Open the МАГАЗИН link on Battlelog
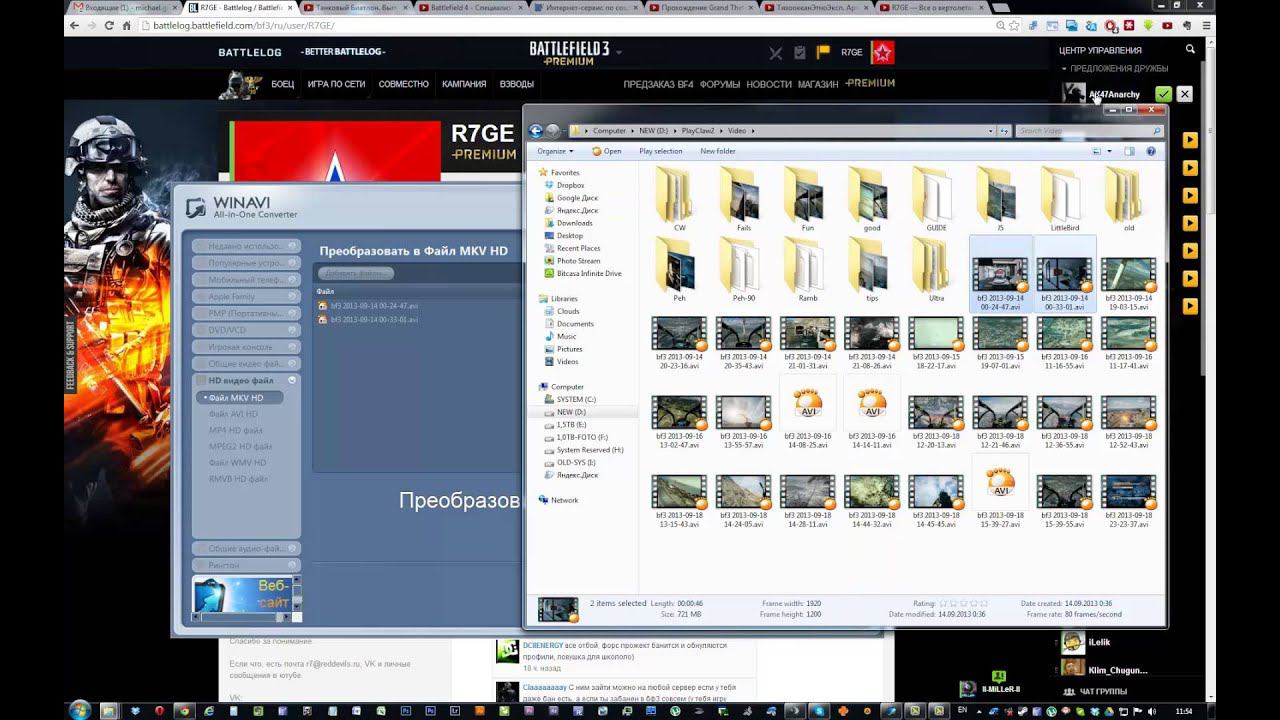The width and height of the screenshot is (1280, 720). (818, 84)
